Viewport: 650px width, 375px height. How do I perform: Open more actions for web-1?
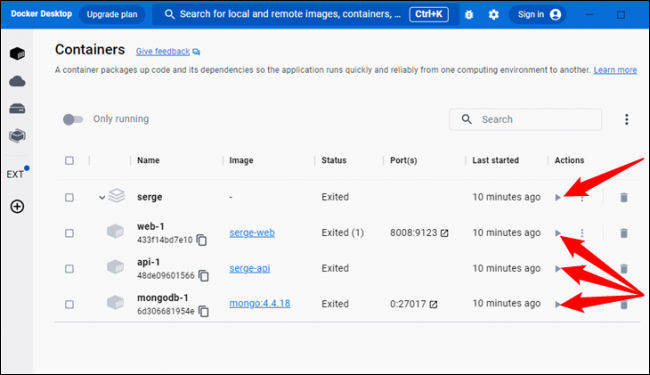pos(582,233)
